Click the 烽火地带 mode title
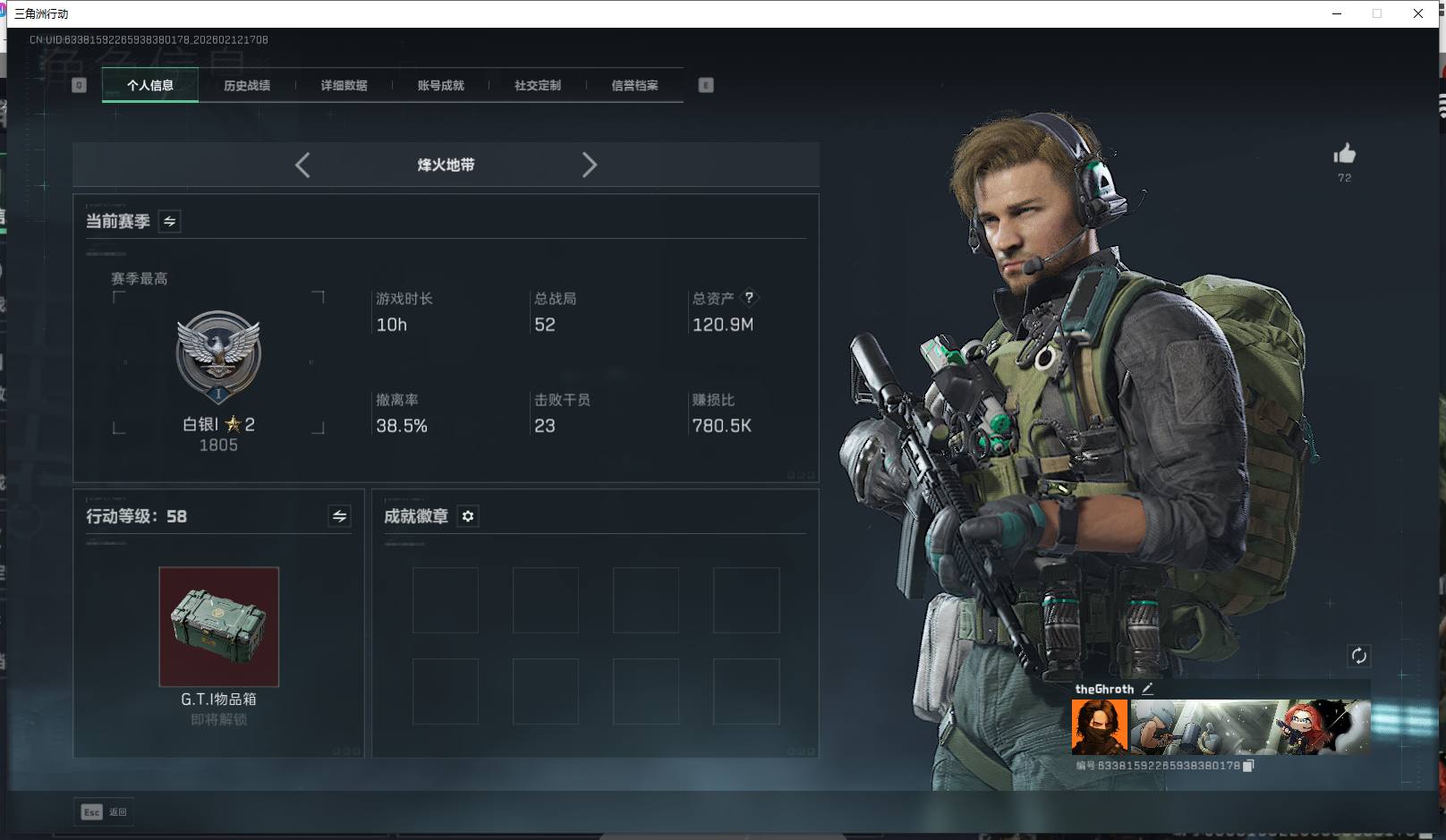1446x840 pixels. (446, 165)
